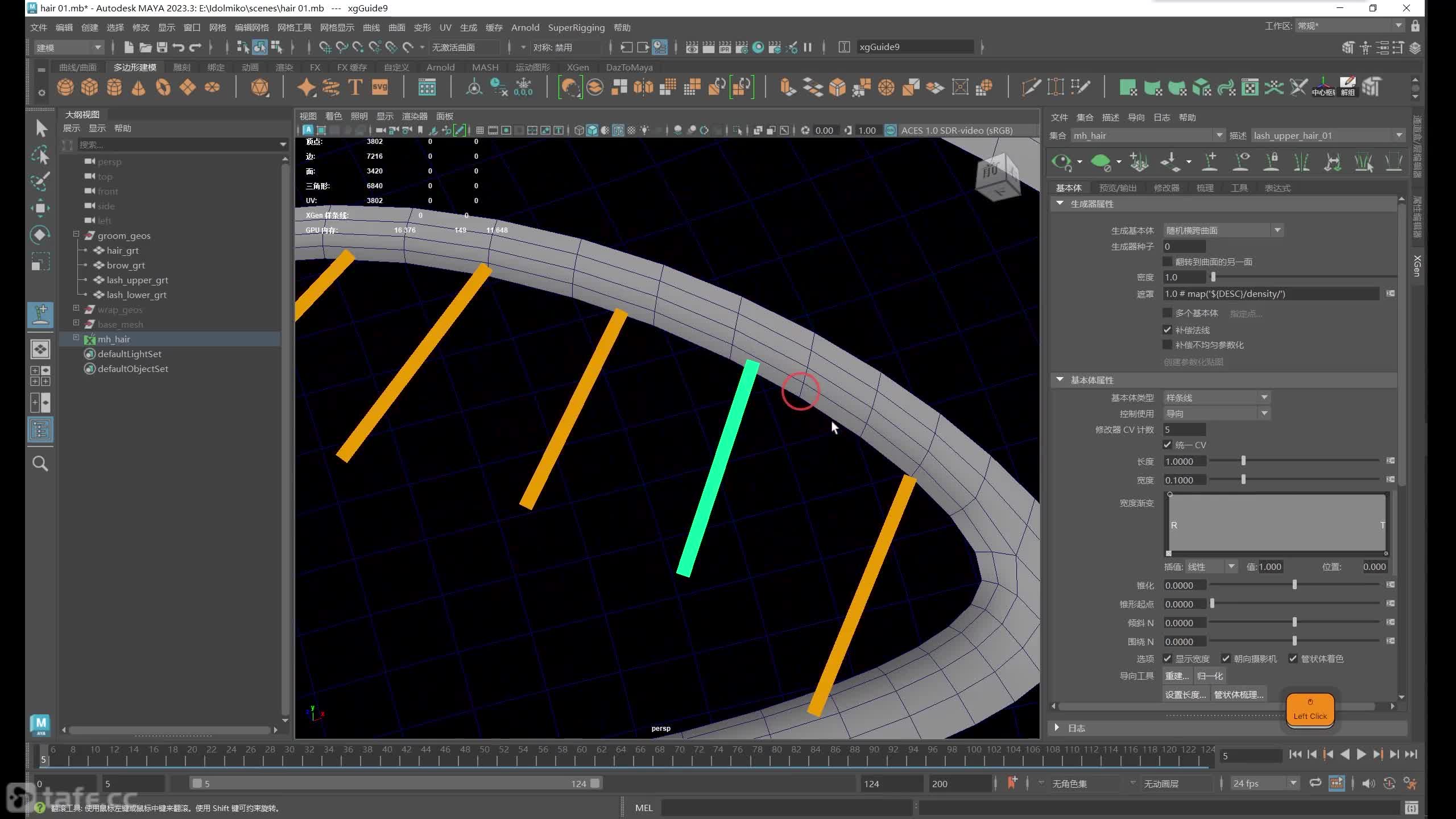Image resolution: width=1456 pixels, height=819 pixels.
Task: Click the save scene icon
Action: (162, 47)
